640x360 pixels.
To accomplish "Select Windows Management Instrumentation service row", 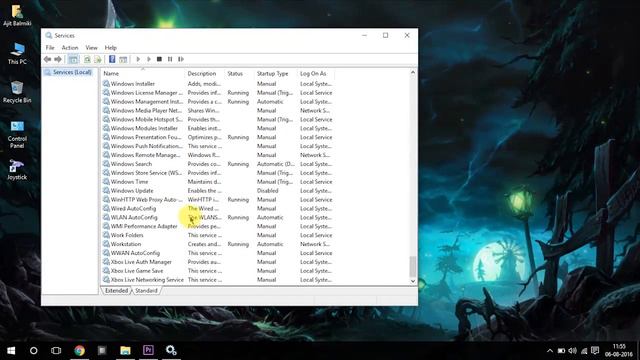I will [x=218, y=102].
